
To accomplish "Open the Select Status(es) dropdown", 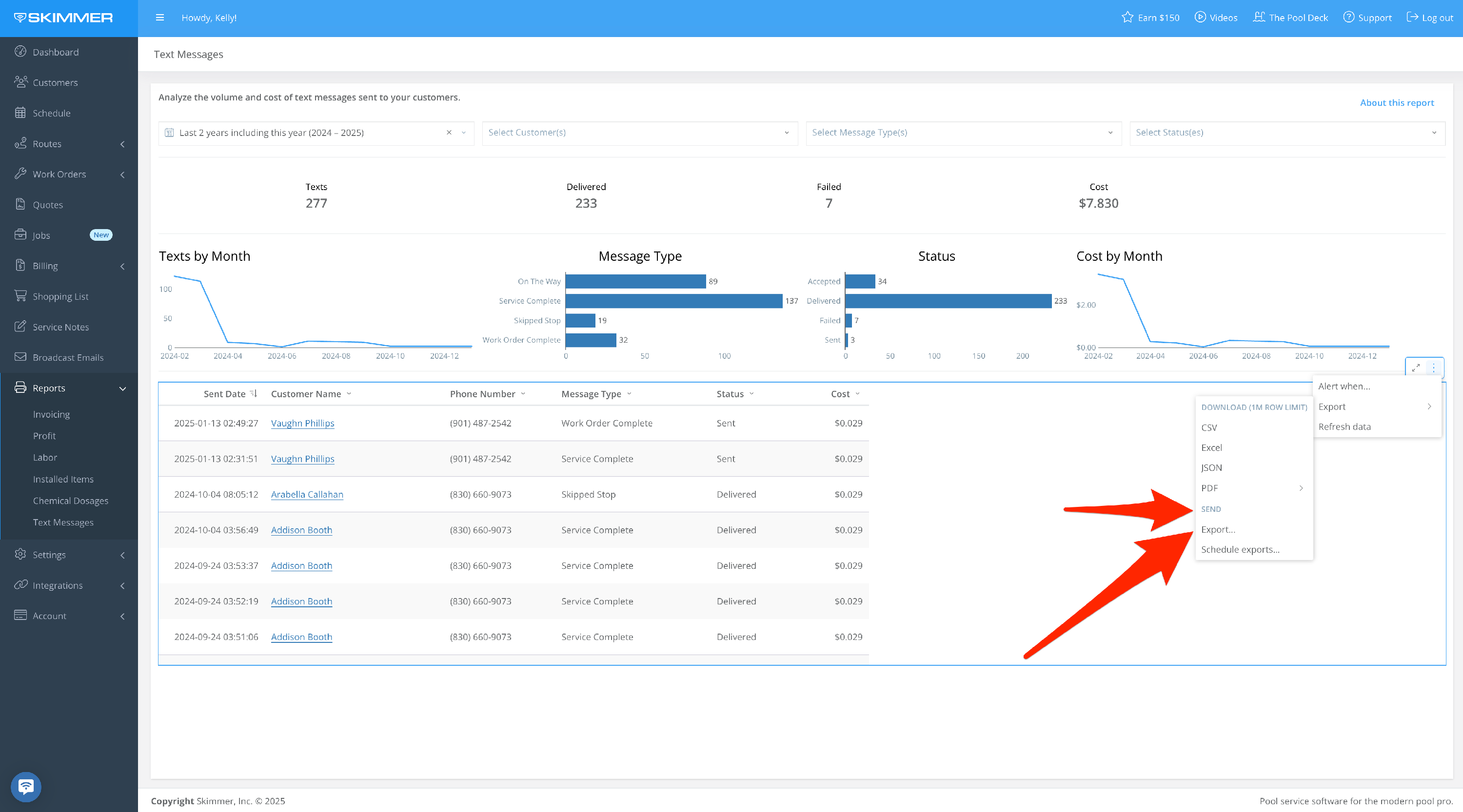I will point(1286,133).
